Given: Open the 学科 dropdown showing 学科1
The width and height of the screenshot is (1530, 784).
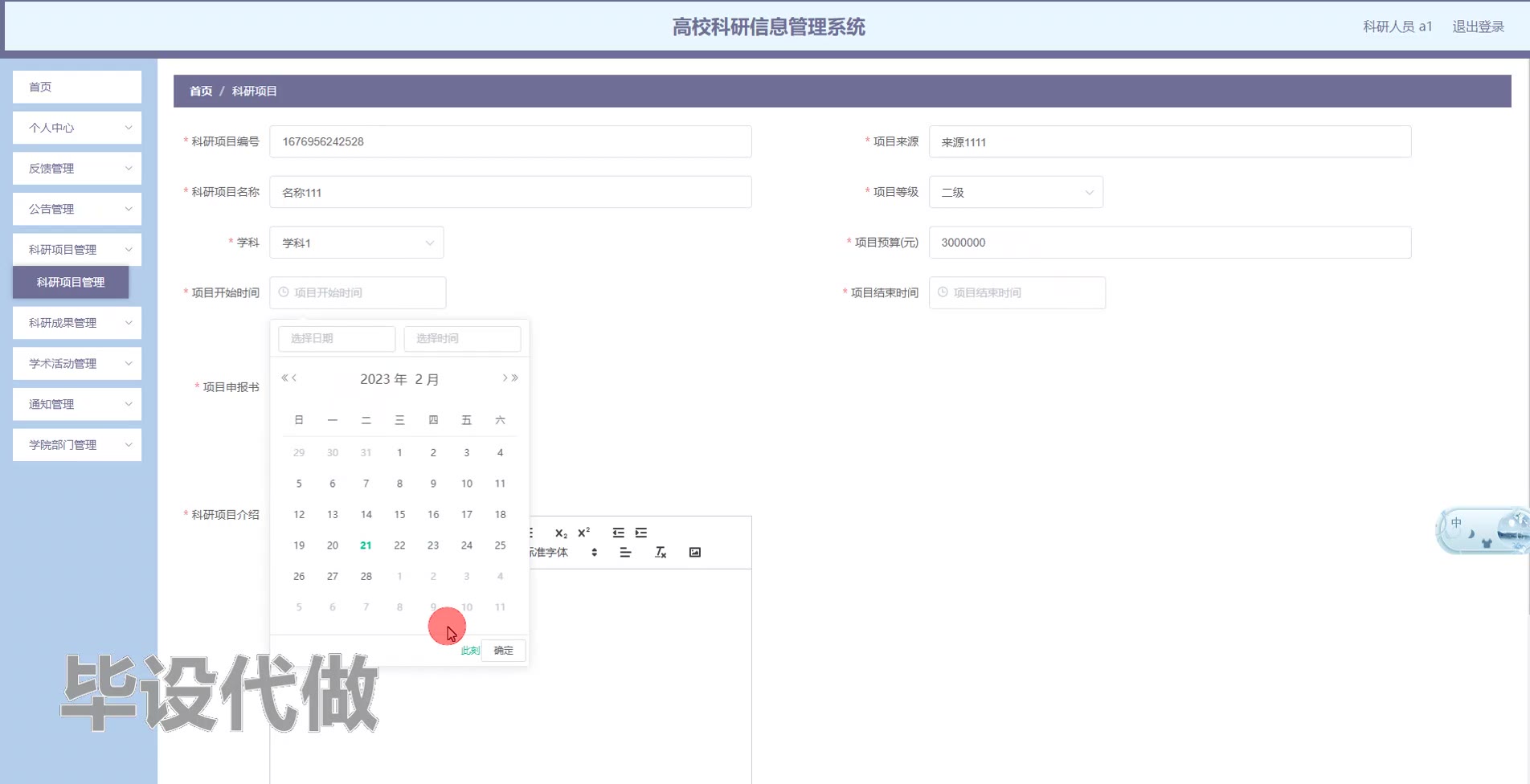Looking at the screenshot, I should (357, 243).
